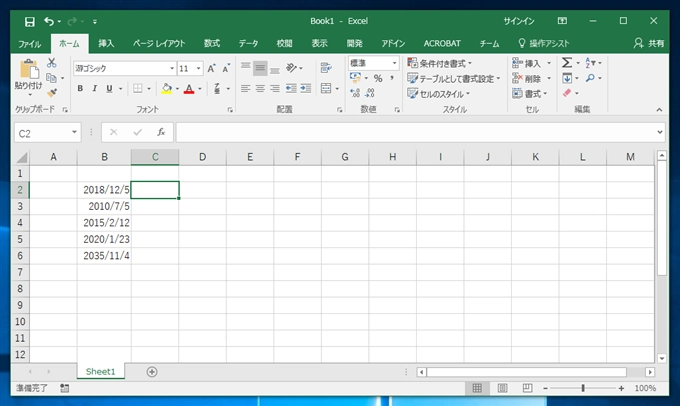Click the Wrap Text icon

(x=326, y=68)
